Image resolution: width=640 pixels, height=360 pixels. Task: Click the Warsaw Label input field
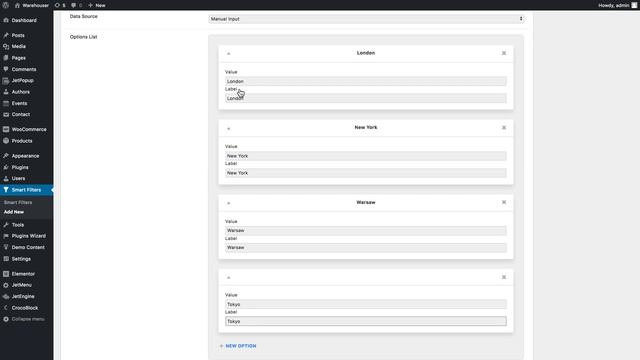(x=366, y=248)
